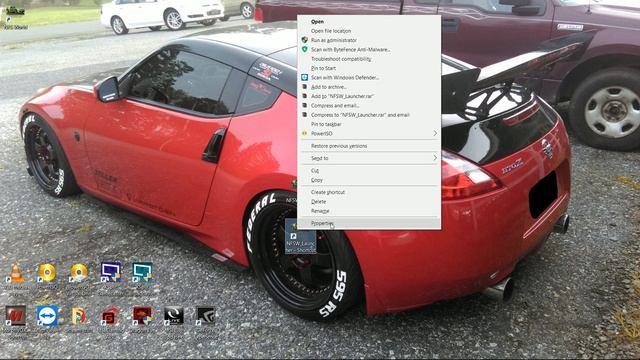Select Scan with Windows Defender
Viewport: 640px width, 360px height.
coord(369,78)
